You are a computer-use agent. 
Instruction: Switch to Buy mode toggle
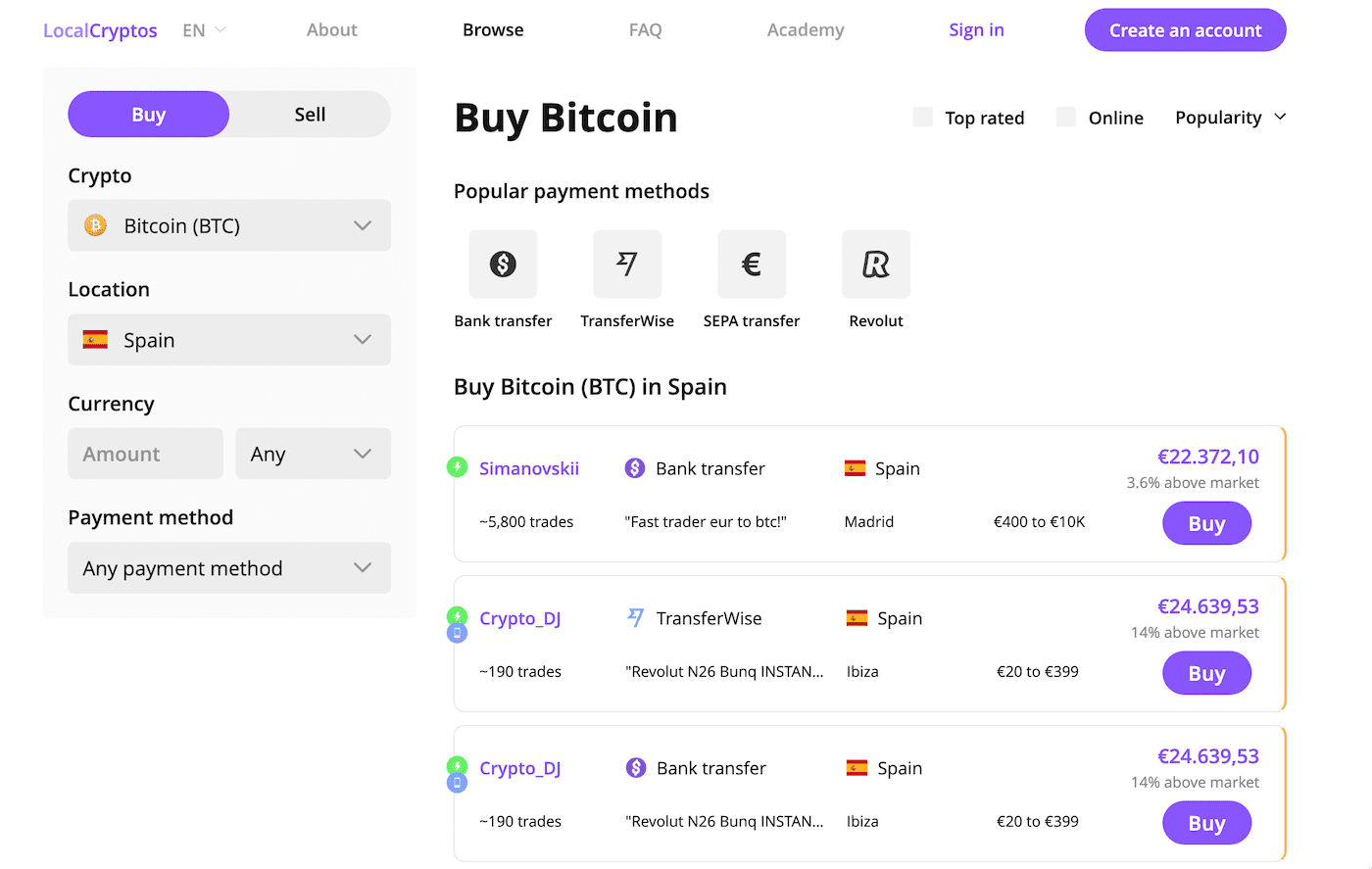148,115
